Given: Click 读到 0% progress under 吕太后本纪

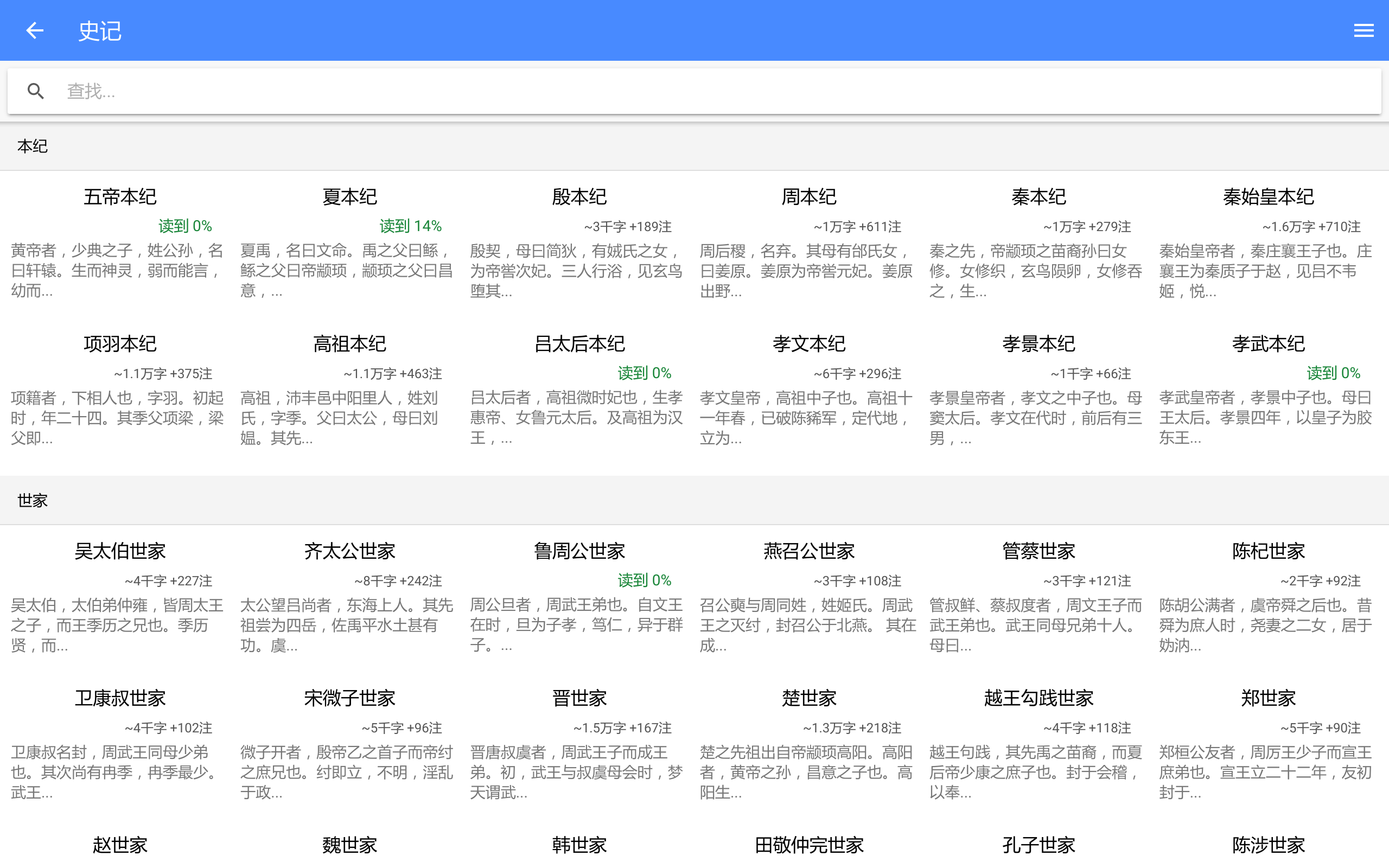Looking at the screenshot, I should pos(644,373).
